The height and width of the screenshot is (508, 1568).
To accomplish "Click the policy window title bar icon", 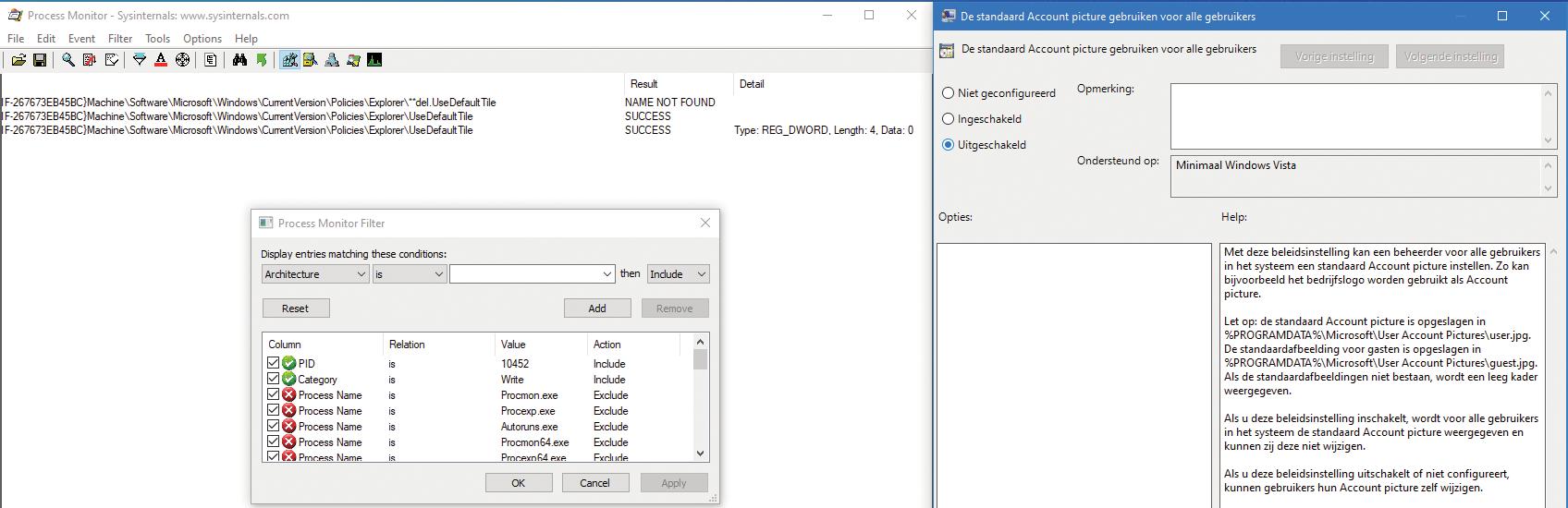I will point(948,16).
